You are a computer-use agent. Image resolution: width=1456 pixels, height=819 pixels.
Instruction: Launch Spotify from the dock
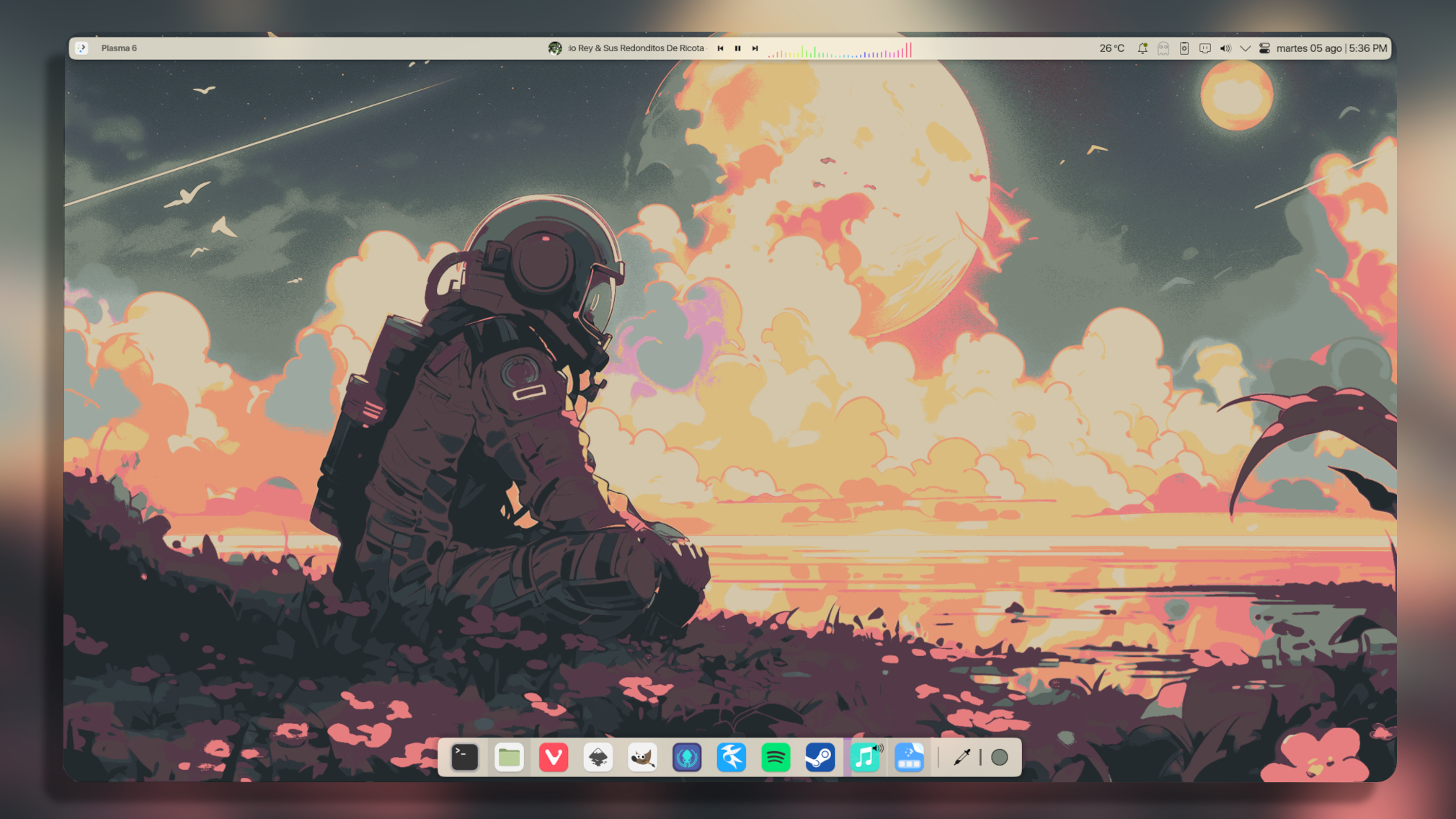[x=776, y=757]
